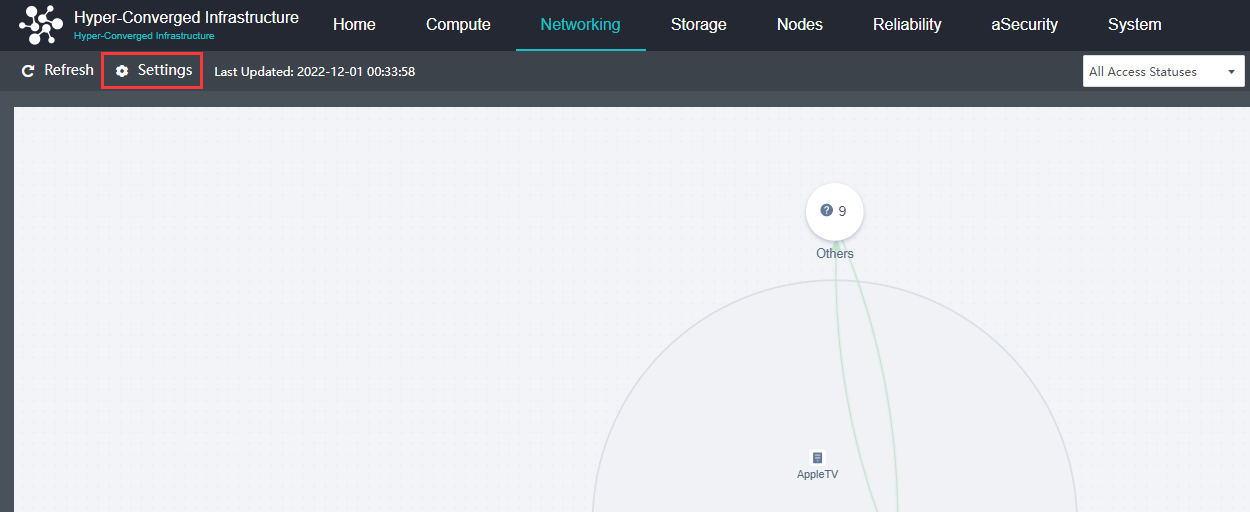The height and width of the screenshot is (512, 1250).
Task: Click the access status dropdown arrow
Action: pyautogui.click(x=1231, y=72)
